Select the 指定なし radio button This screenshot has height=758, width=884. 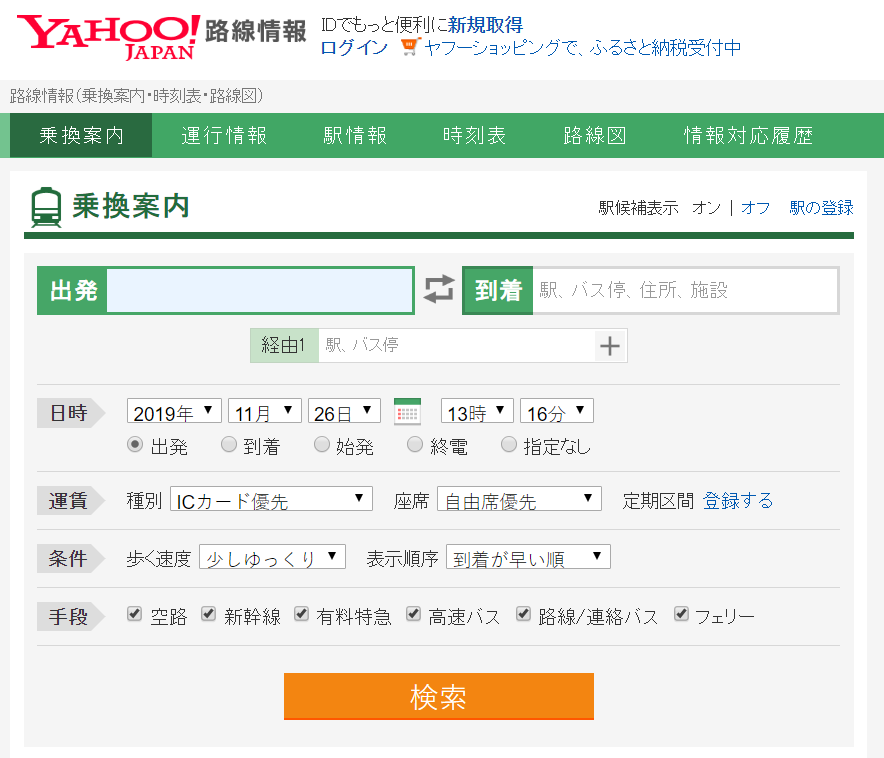coord(509,445)
